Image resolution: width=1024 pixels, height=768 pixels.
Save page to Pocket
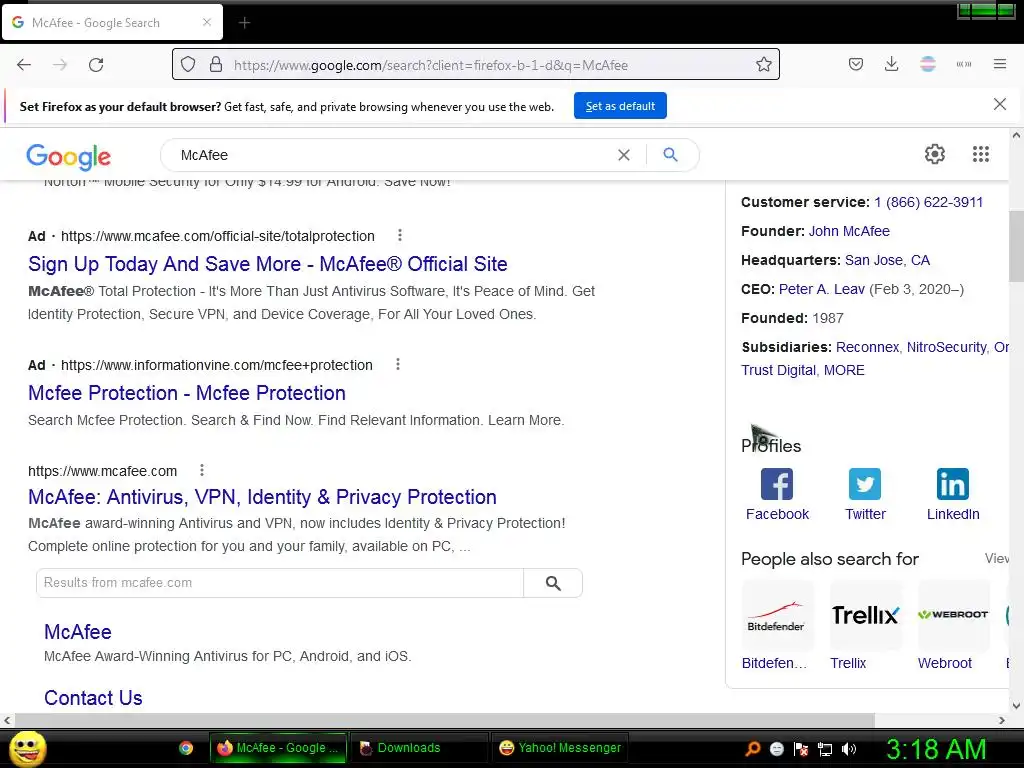(x=856, y=64)
